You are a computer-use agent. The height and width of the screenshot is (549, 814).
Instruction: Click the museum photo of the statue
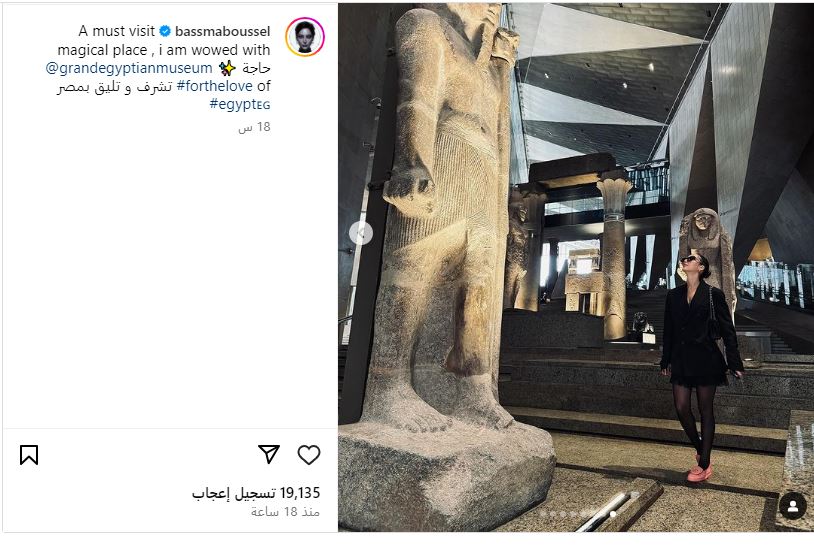(576, 267)
